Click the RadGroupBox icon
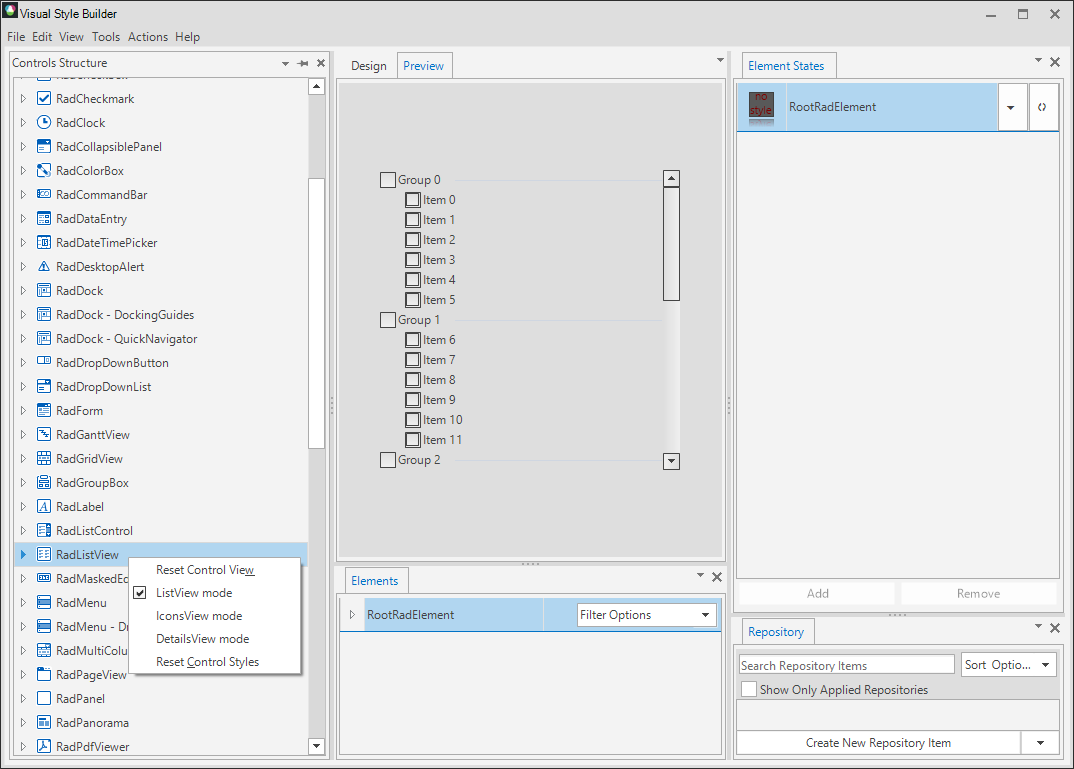 coord(44,482)
